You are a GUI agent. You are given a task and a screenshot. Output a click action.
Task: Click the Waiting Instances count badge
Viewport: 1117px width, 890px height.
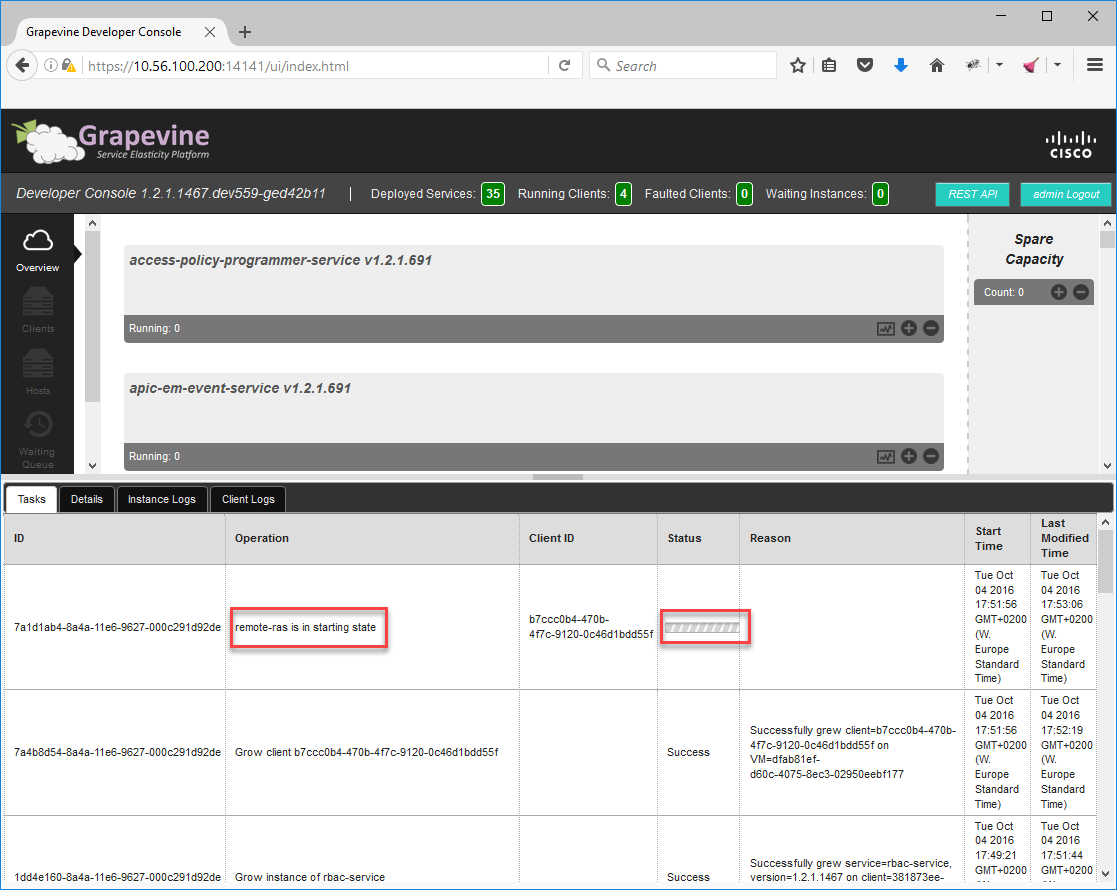(880, 194)
